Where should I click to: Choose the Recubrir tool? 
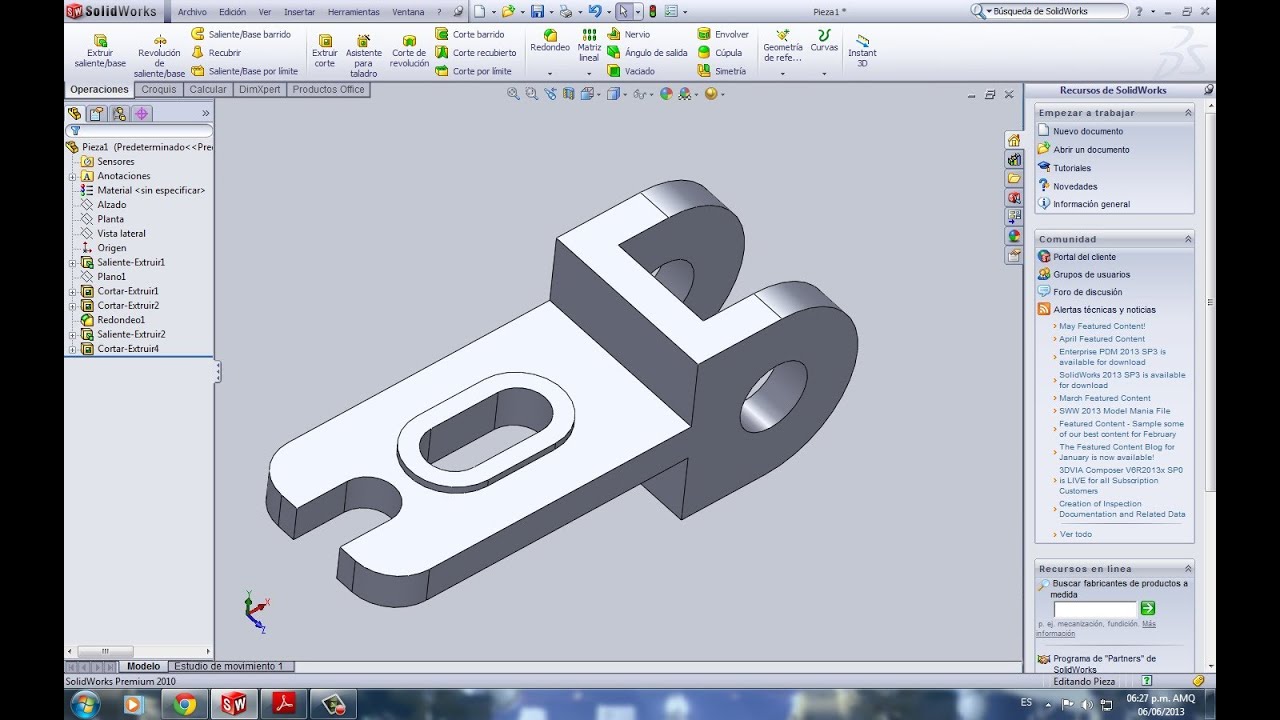[216, 52]
